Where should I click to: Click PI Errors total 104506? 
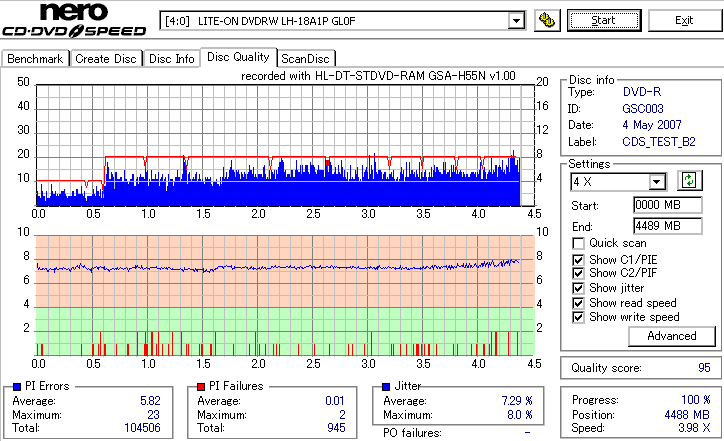click(x=142, y=428)
